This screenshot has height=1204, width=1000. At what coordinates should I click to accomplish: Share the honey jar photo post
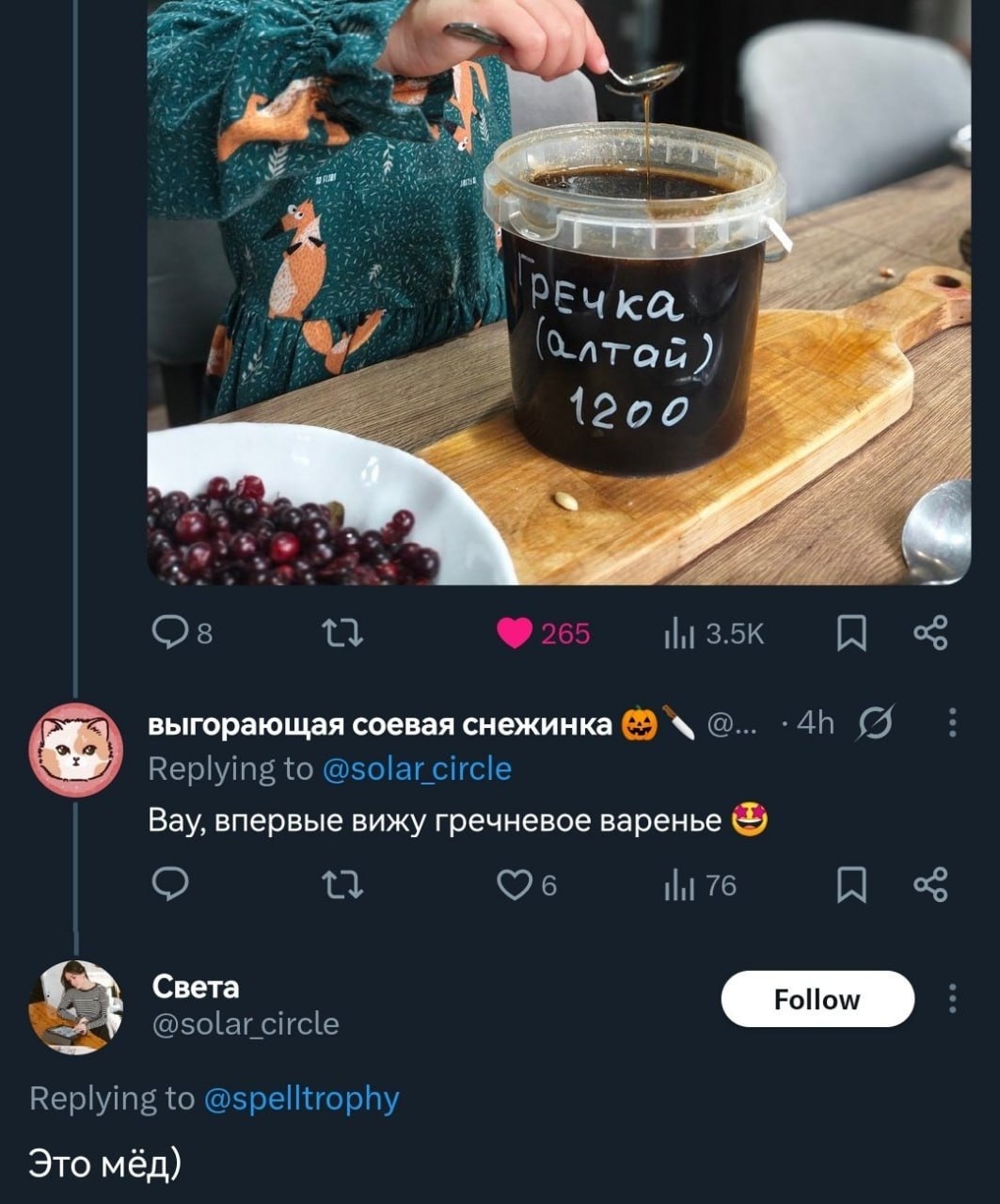930,633
